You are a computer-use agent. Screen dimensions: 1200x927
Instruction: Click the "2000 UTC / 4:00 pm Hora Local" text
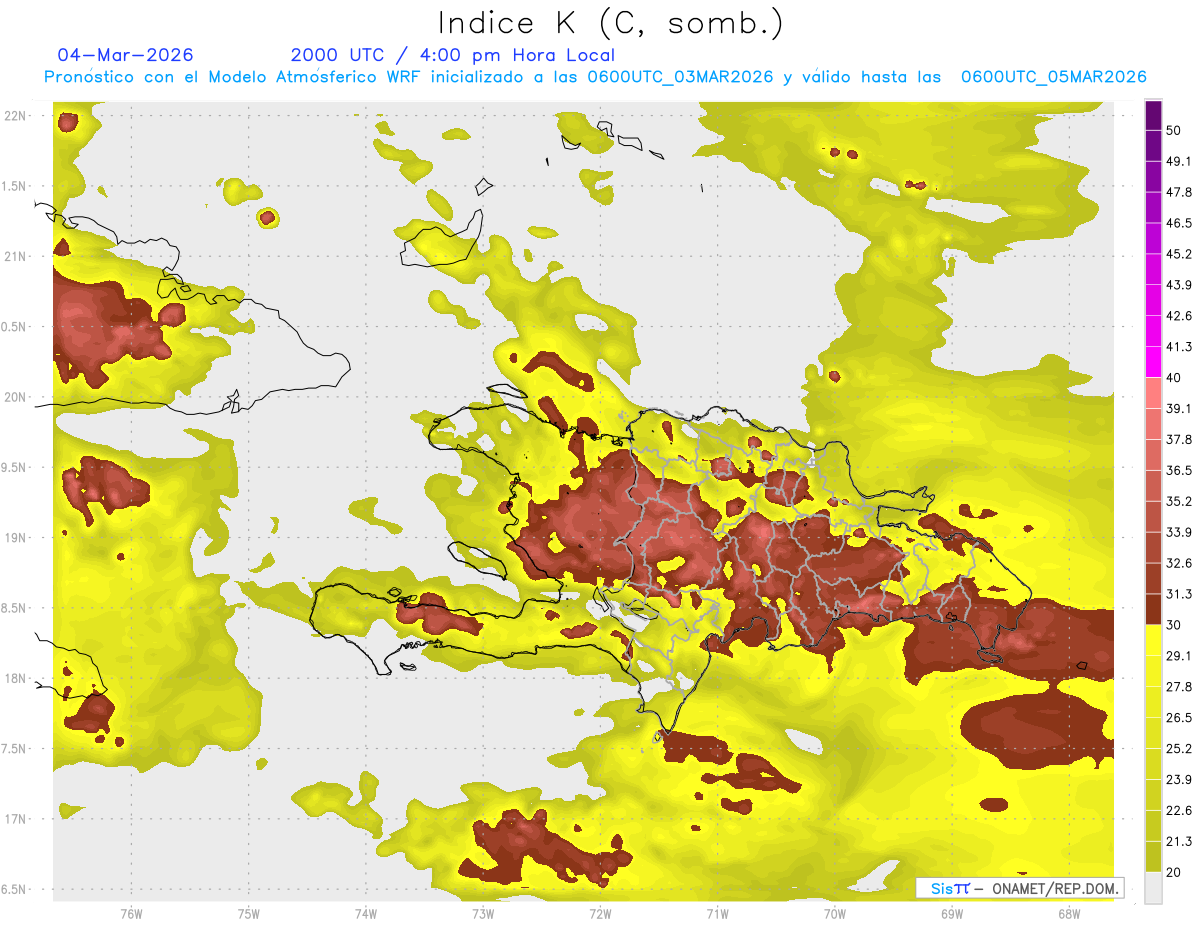click(453, 55)
